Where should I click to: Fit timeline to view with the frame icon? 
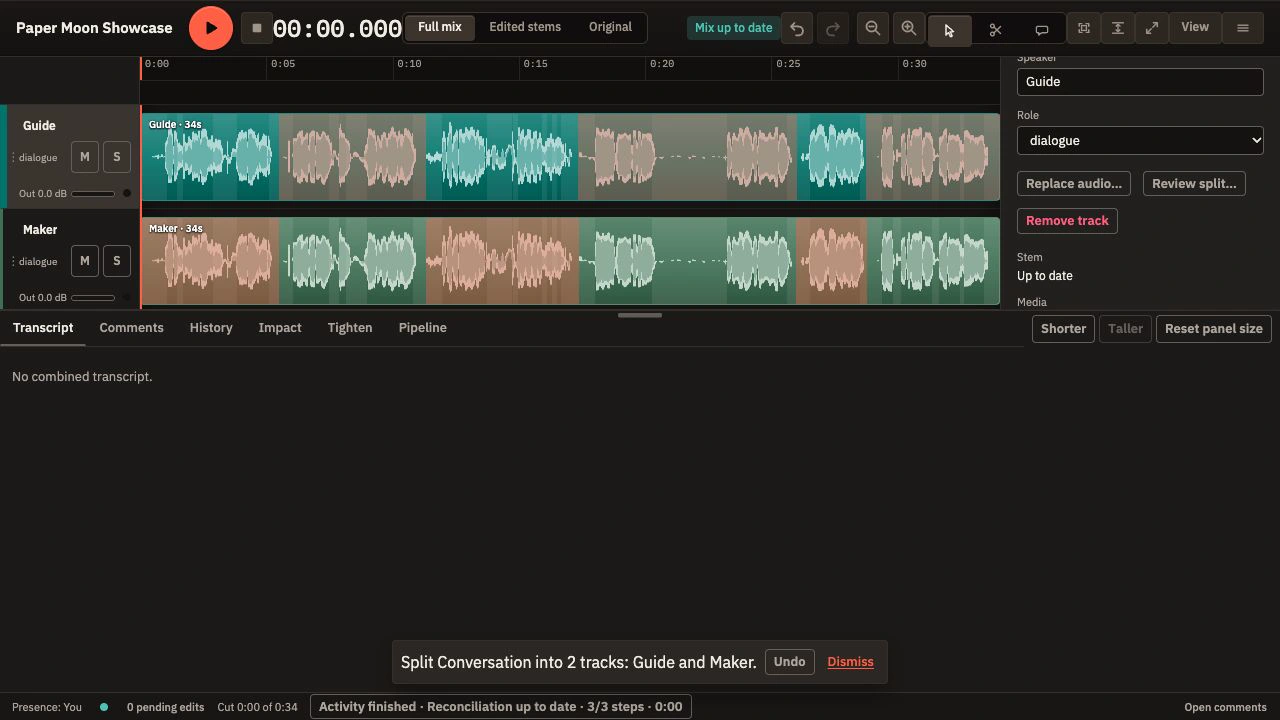point(1083,29)
